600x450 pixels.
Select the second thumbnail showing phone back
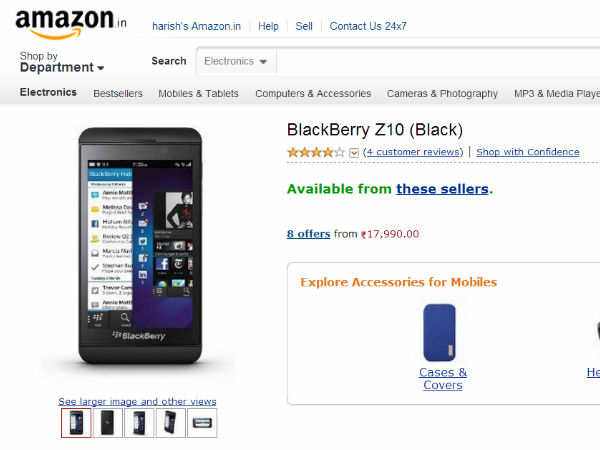[107, 423]
